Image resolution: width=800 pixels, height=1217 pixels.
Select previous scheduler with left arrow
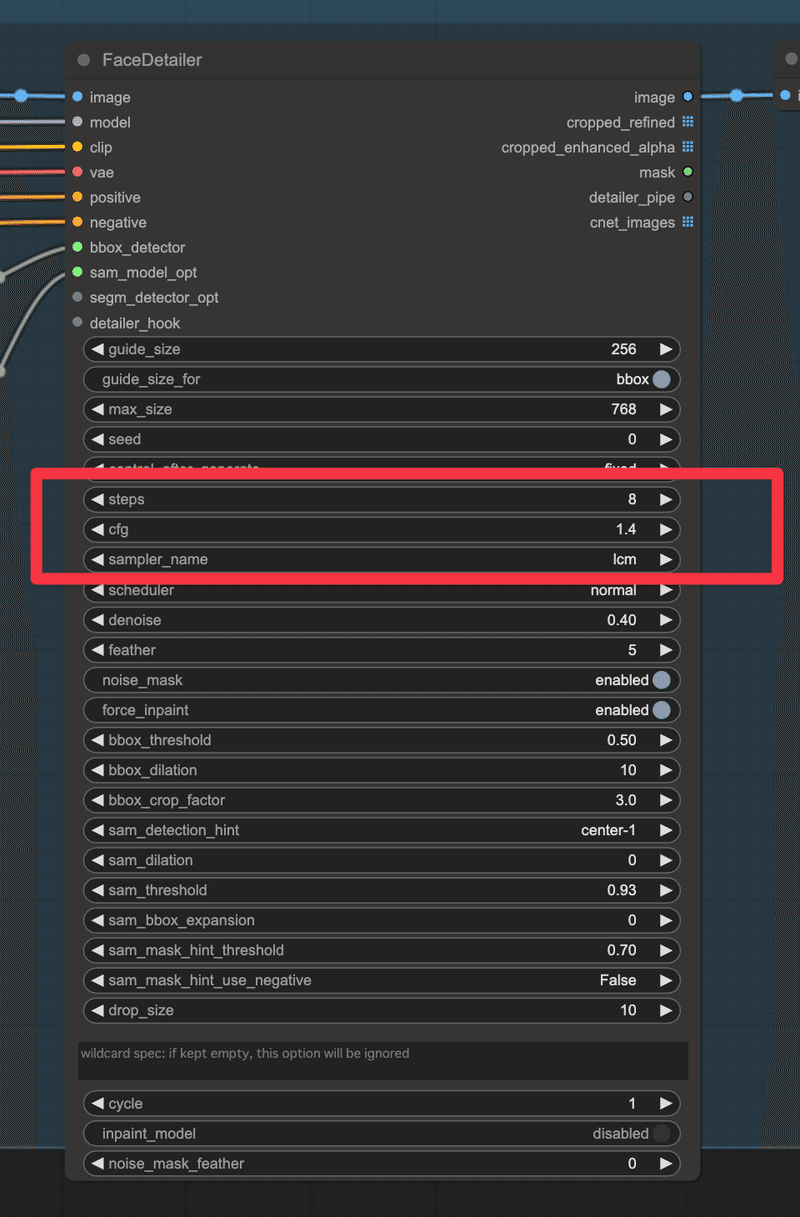coord(97,590)
